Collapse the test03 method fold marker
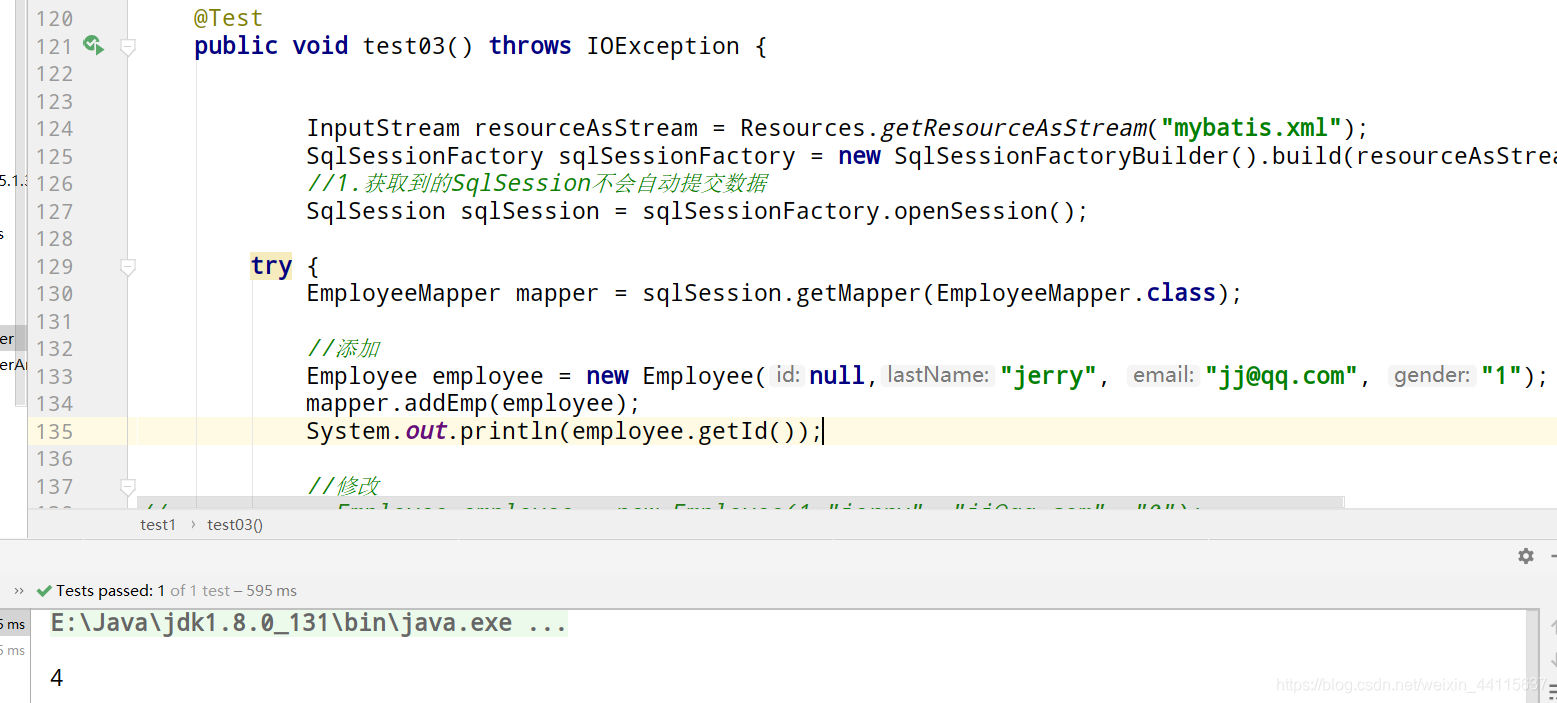The image size is (1557, 703). (127, 46)
